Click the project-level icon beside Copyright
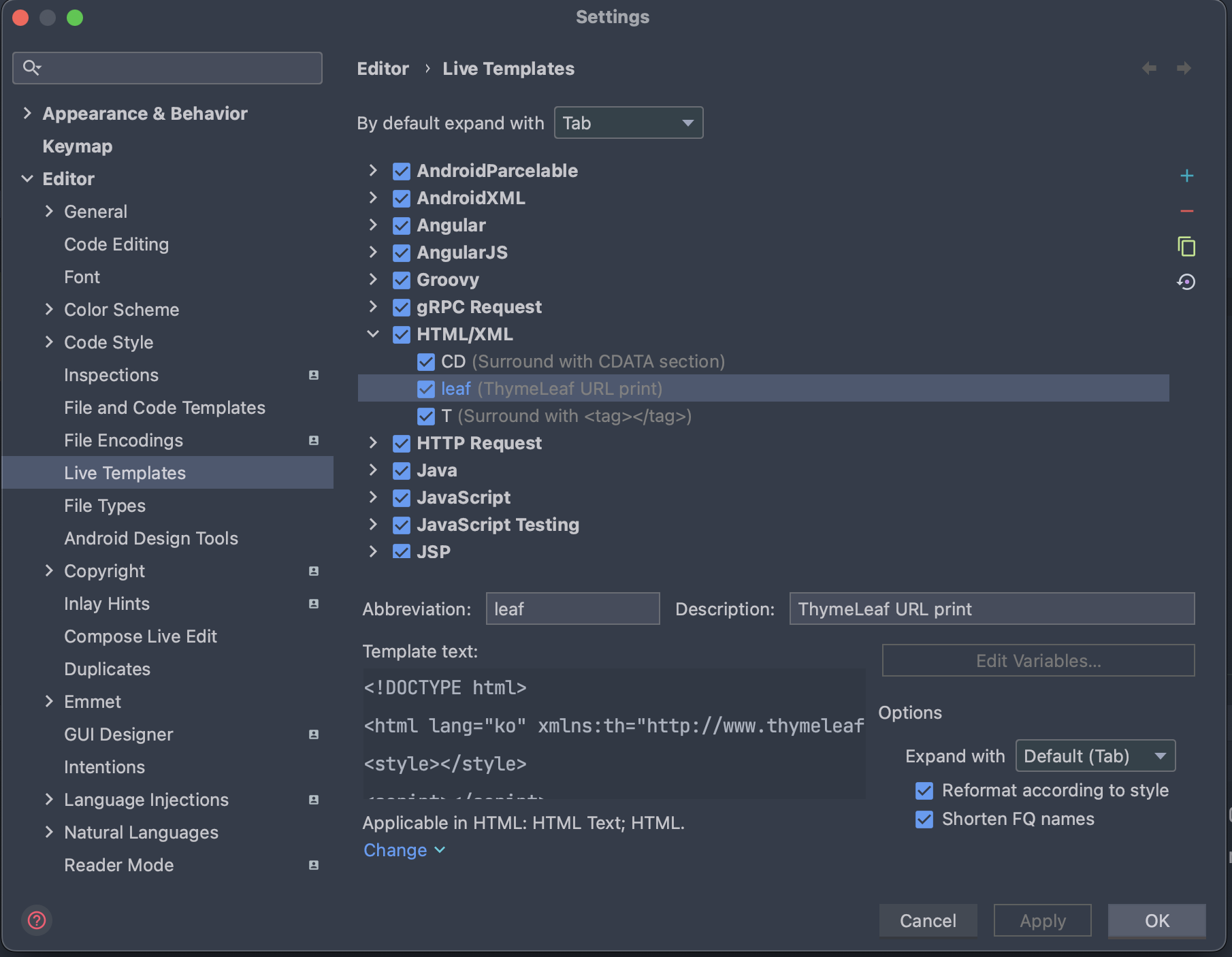 314,571
